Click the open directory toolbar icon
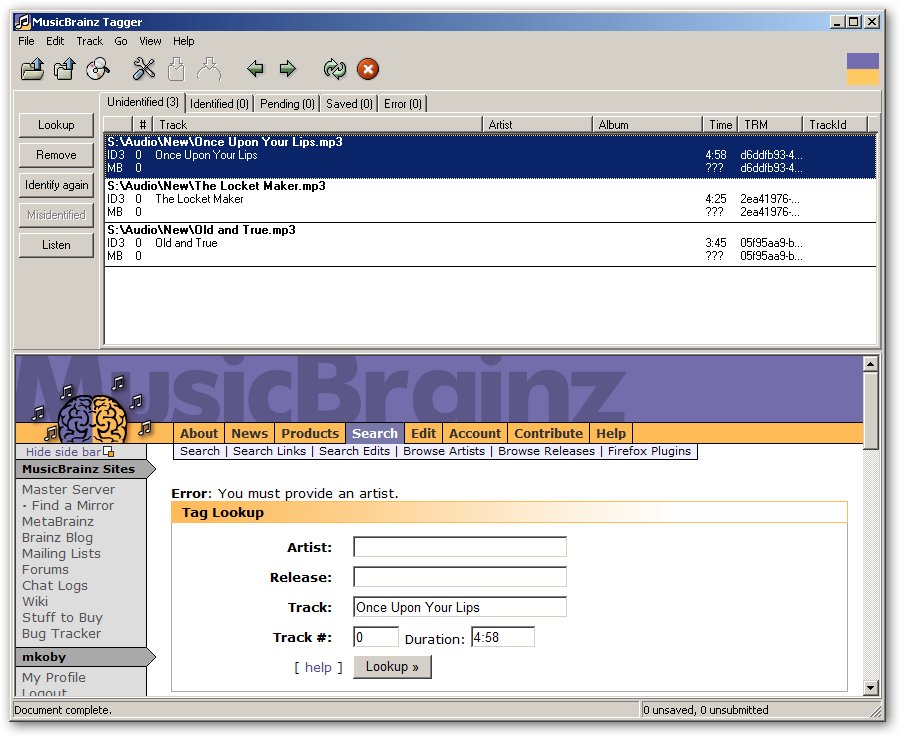This screenshot has width=900, height=736. tap(65, 69)
